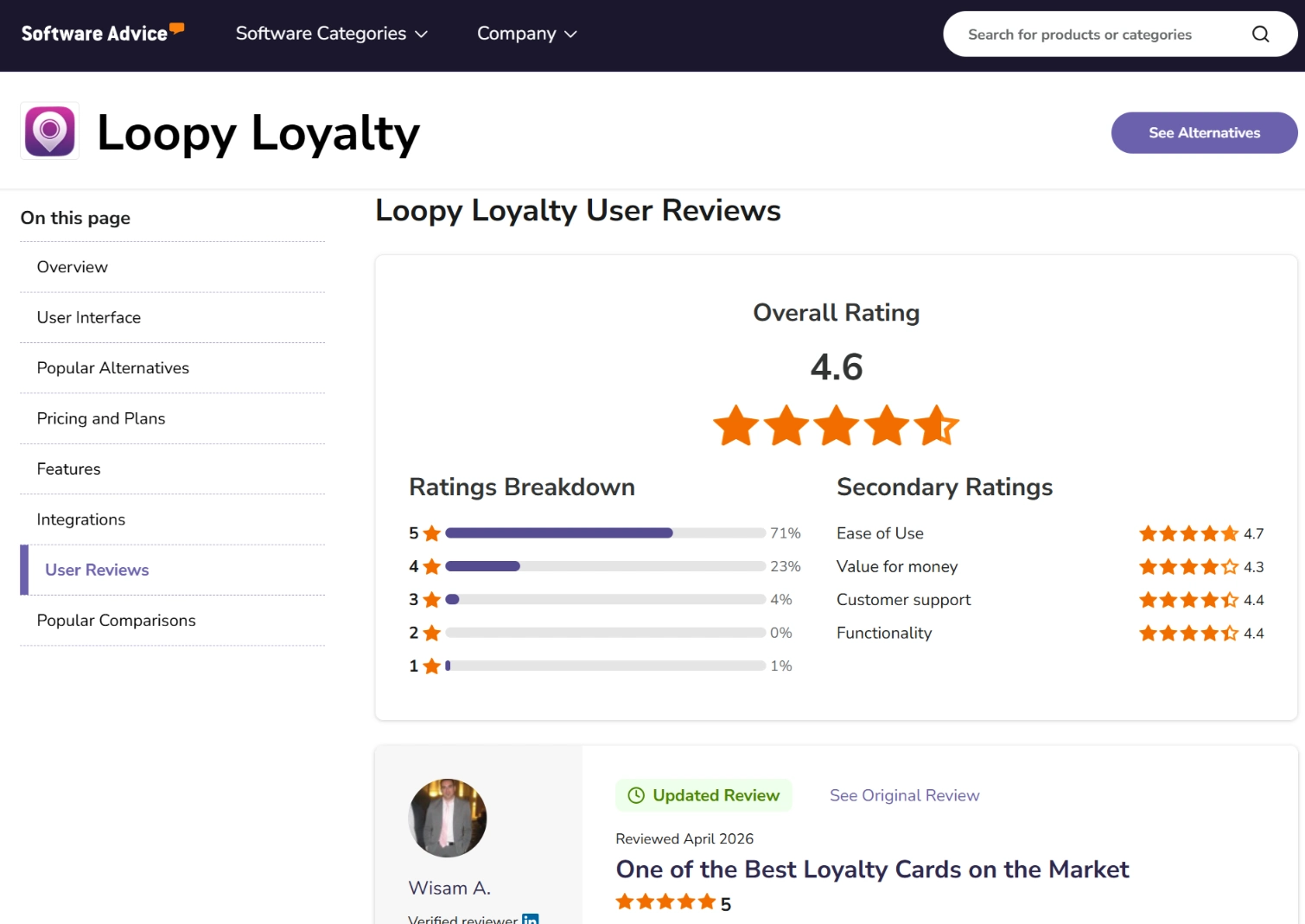Click the Customer support star rating
This screenshot has width=1305, height=924.
(x=1188, y=600)
